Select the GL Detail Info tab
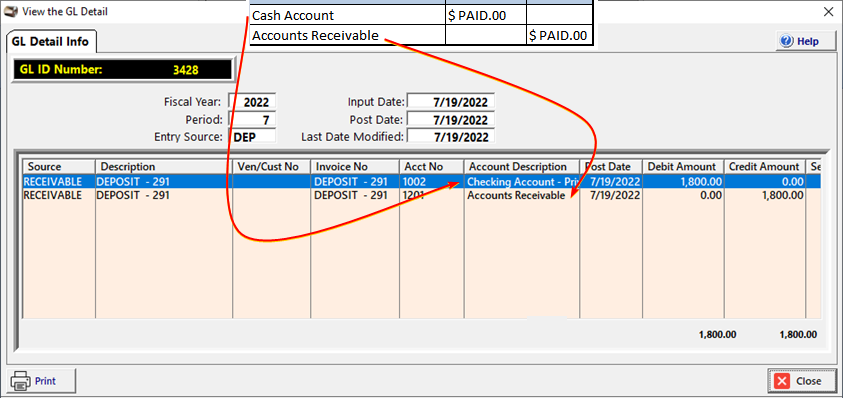The width and height of the screenshot is (843, 398). (50, 41)
